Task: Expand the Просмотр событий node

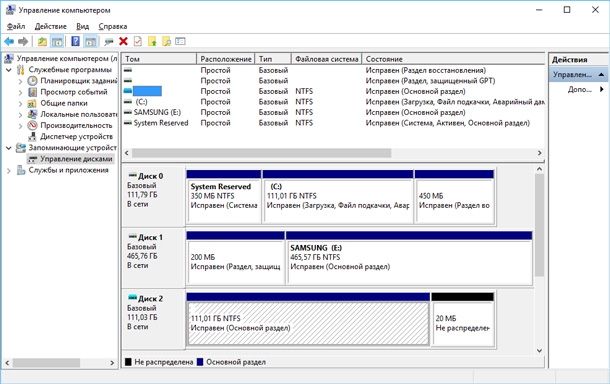Action: click(x=20, y=93)
